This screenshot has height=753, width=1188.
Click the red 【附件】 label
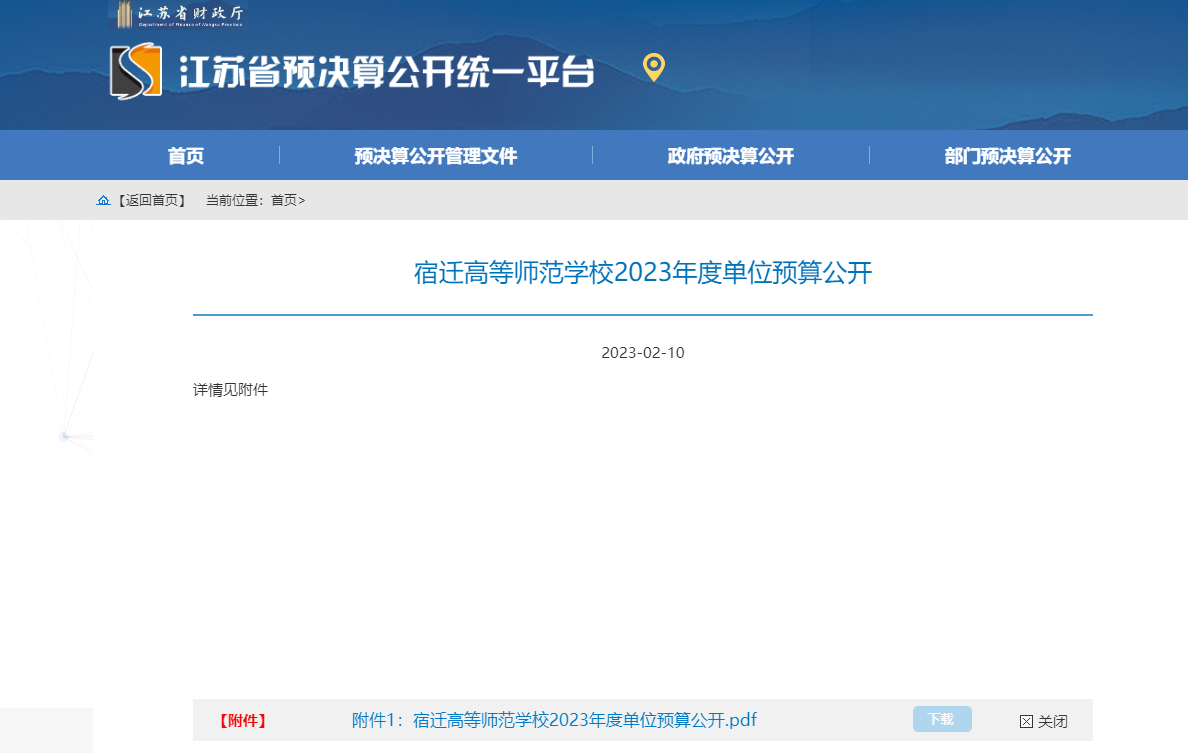(x=242, y=721)
